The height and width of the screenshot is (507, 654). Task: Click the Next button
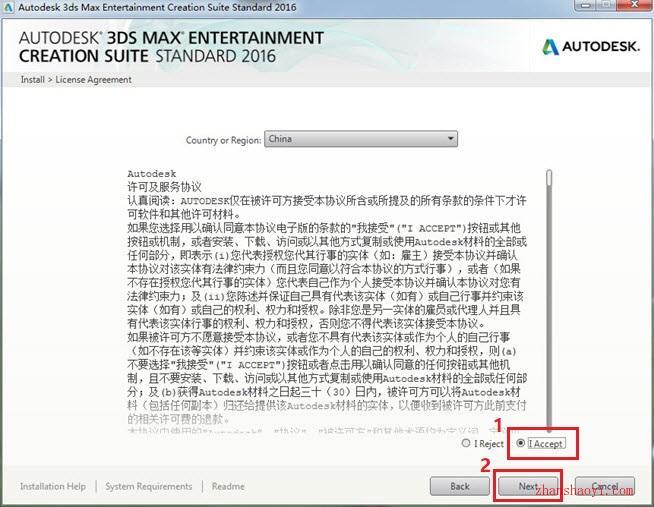(x=528, y=486)
